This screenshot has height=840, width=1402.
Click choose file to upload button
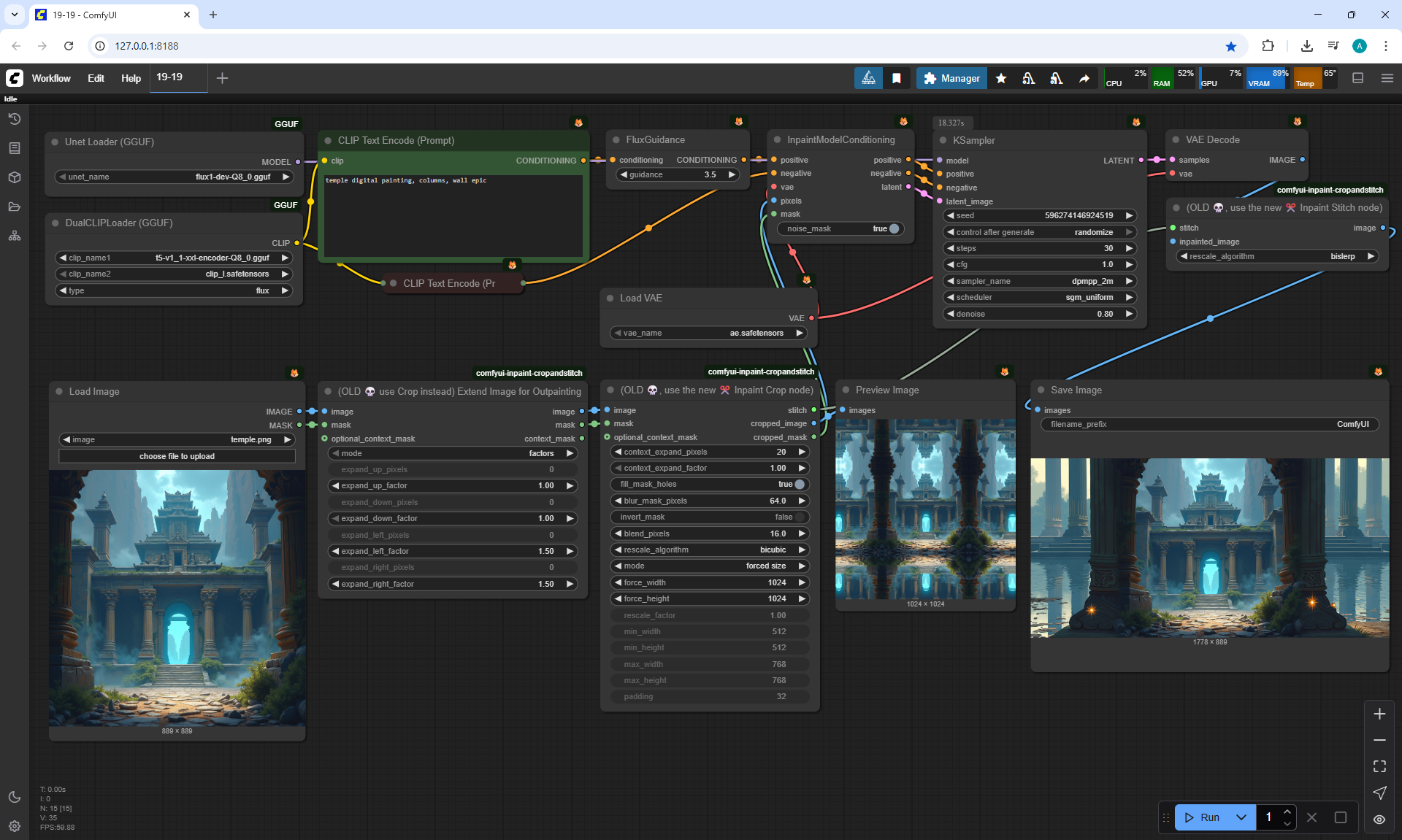coord(177,456)
